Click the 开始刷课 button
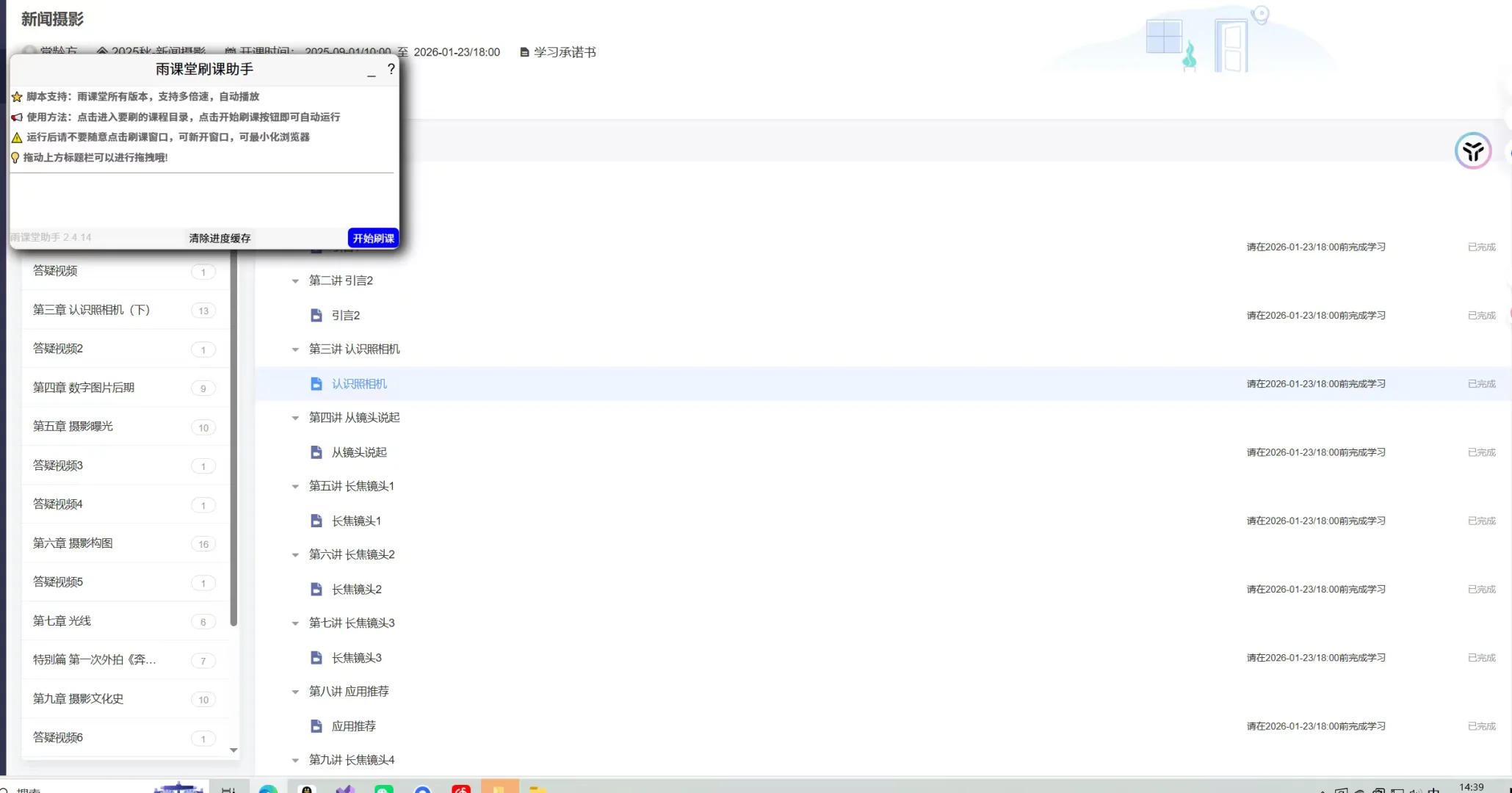Viewport: 1512px width, 793px height. [373, 238]
